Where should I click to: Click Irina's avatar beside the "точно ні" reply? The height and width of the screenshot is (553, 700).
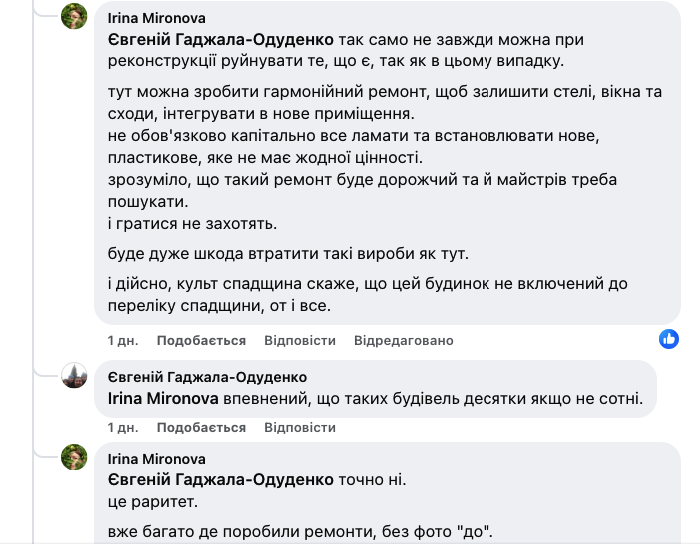[x=74, y=457]
